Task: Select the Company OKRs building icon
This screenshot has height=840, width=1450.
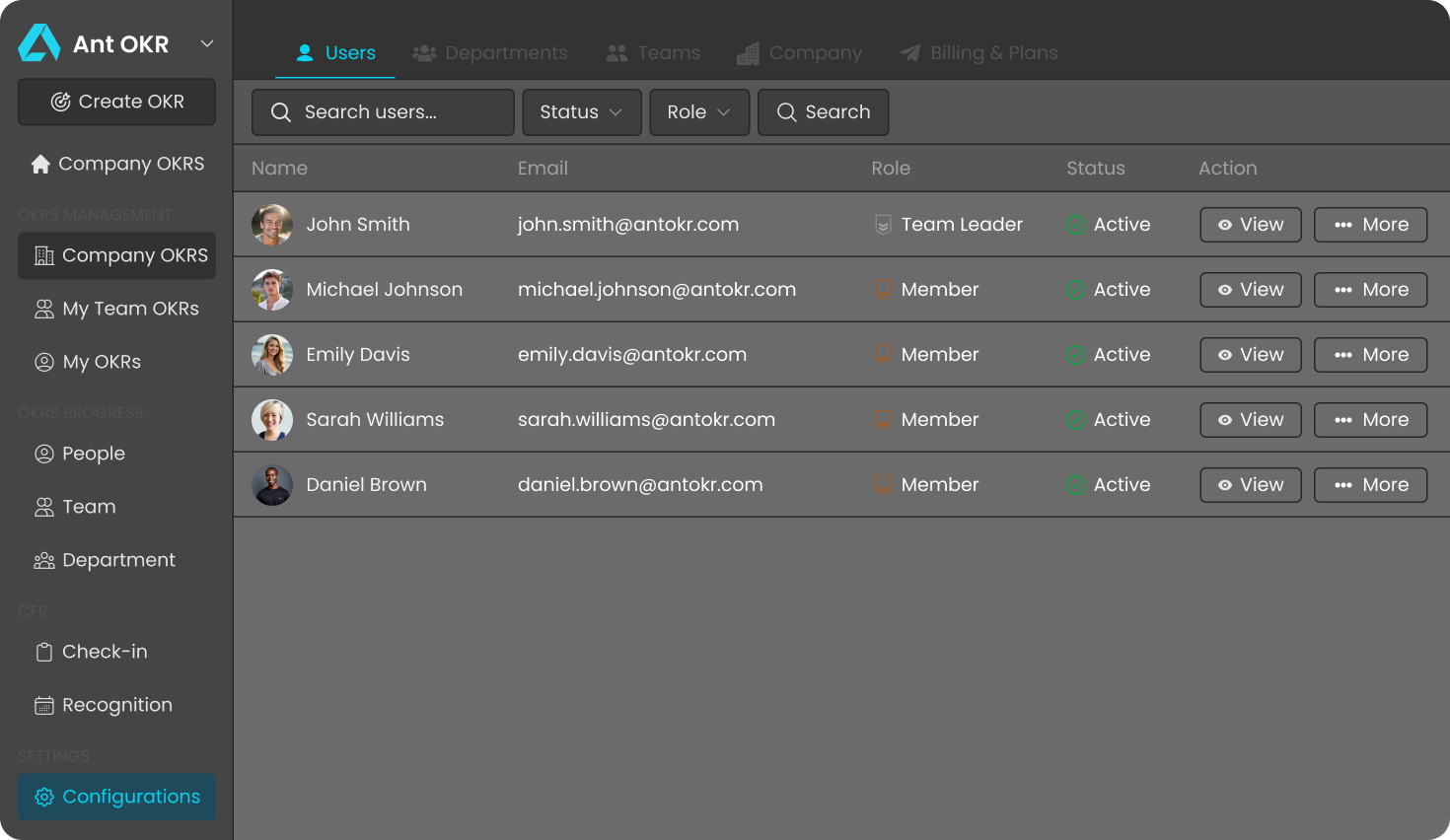Action: (43, 255)
